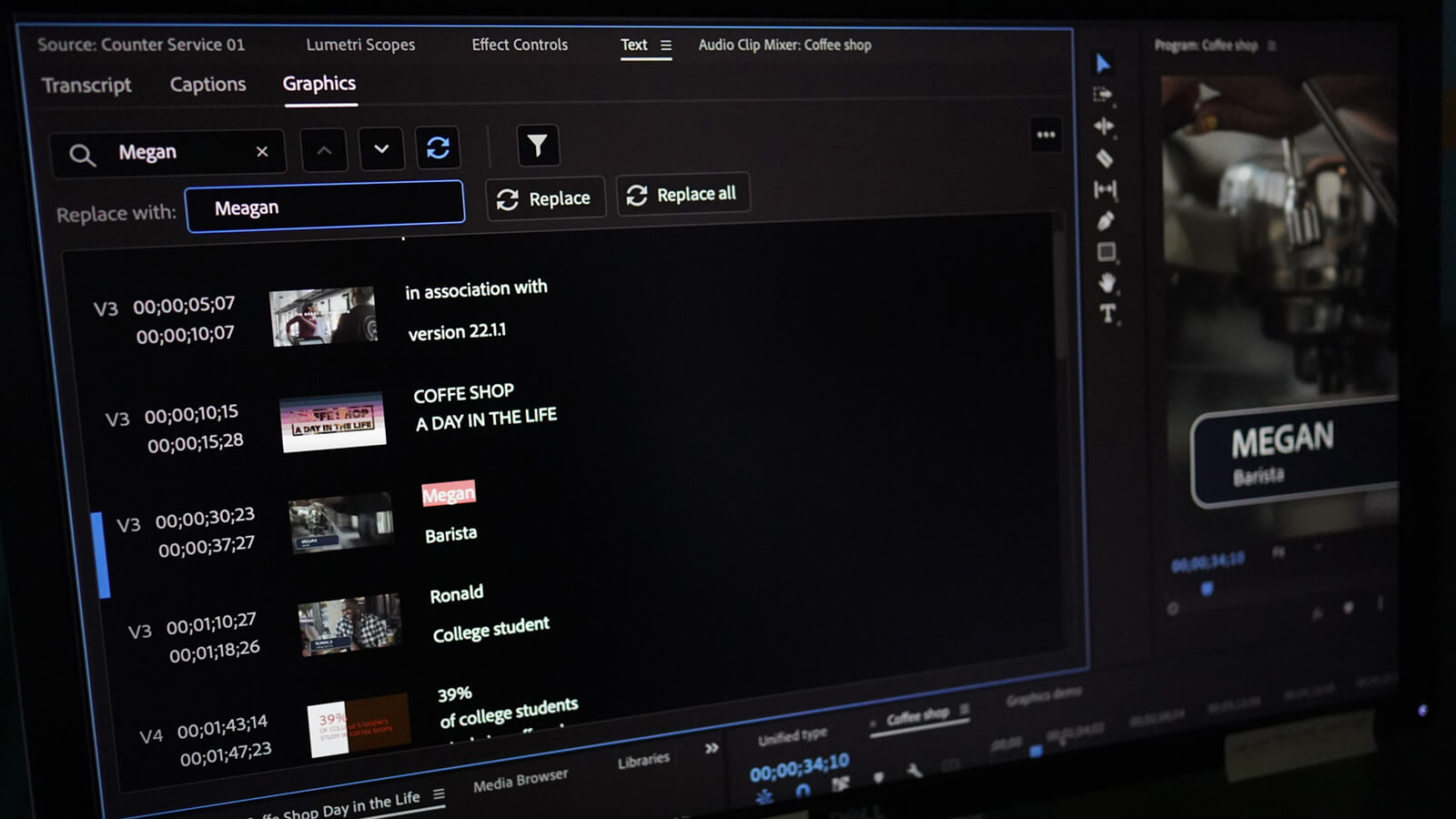This screenshot has width=1456, height=819.
Task: Toggle the refresh search button
Action: (x=438, y=147)
